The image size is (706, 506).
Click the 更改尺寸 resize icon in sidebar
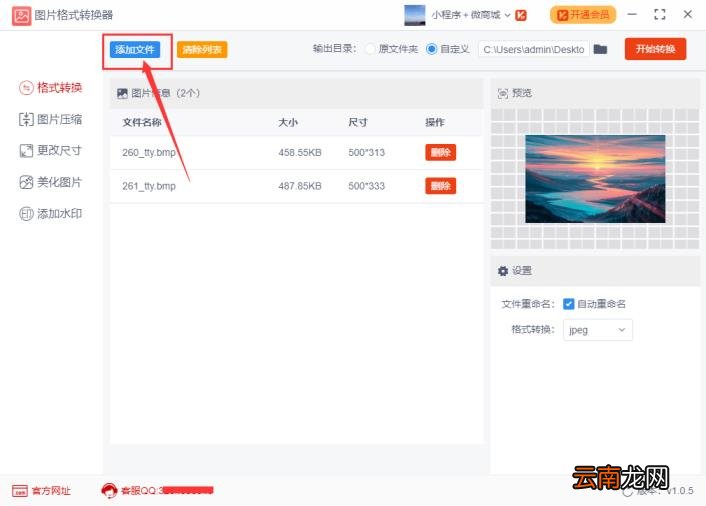(x=26, y=150)
